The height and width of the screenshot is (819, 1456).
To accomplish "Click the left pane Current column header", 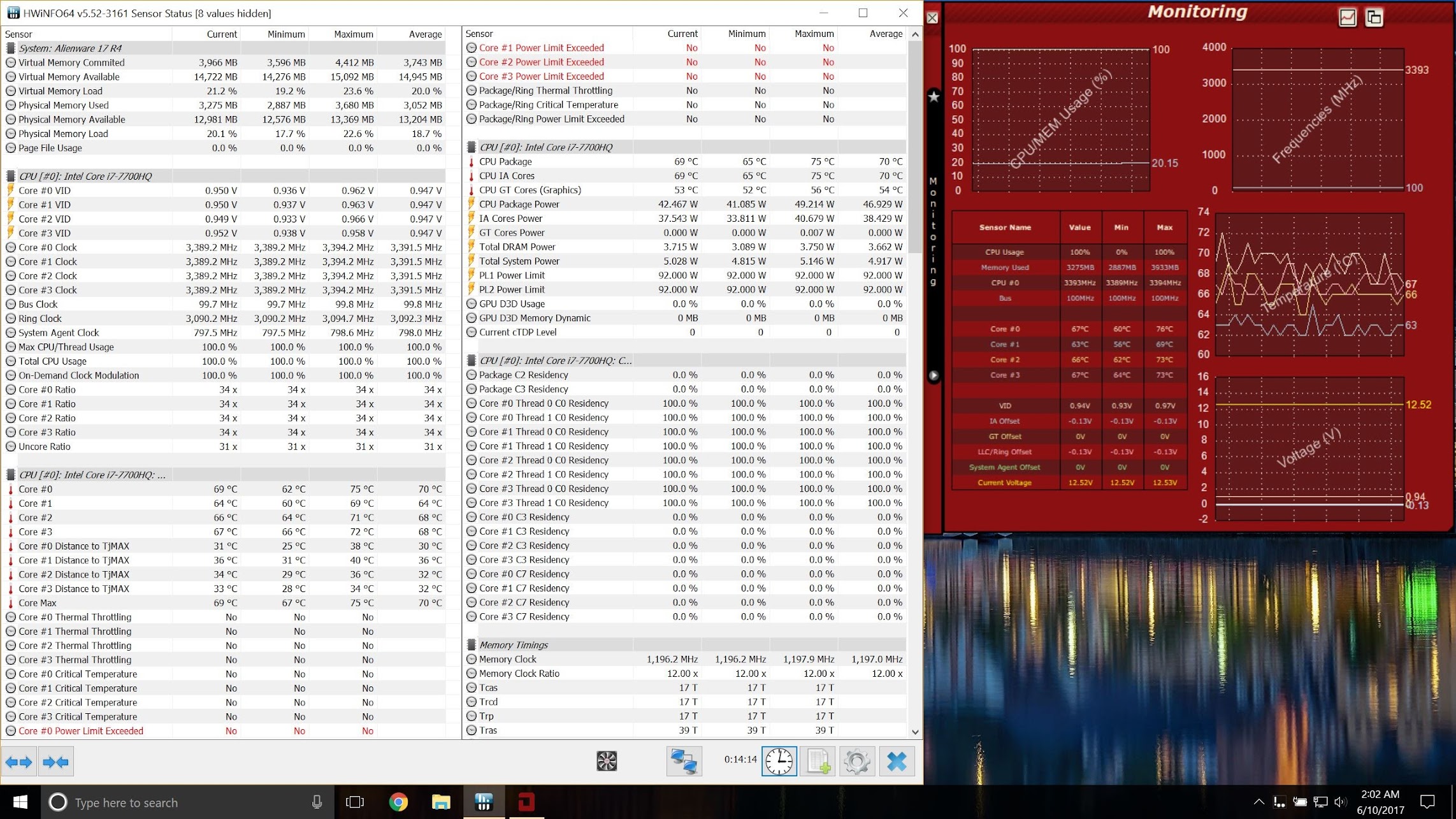I will click(206, 34).
